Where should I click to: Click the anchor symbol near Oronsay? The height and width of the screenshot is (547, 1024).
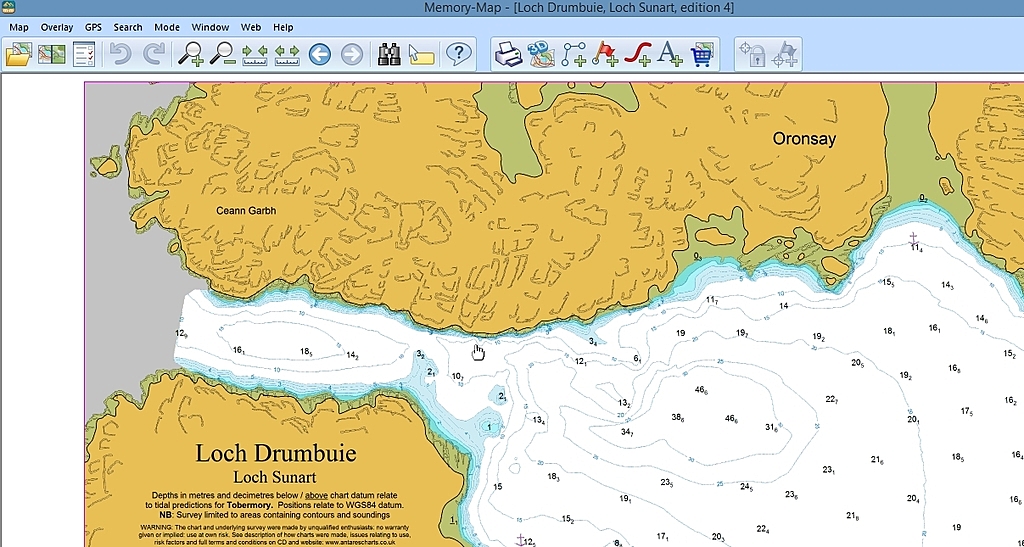[914, 238]
